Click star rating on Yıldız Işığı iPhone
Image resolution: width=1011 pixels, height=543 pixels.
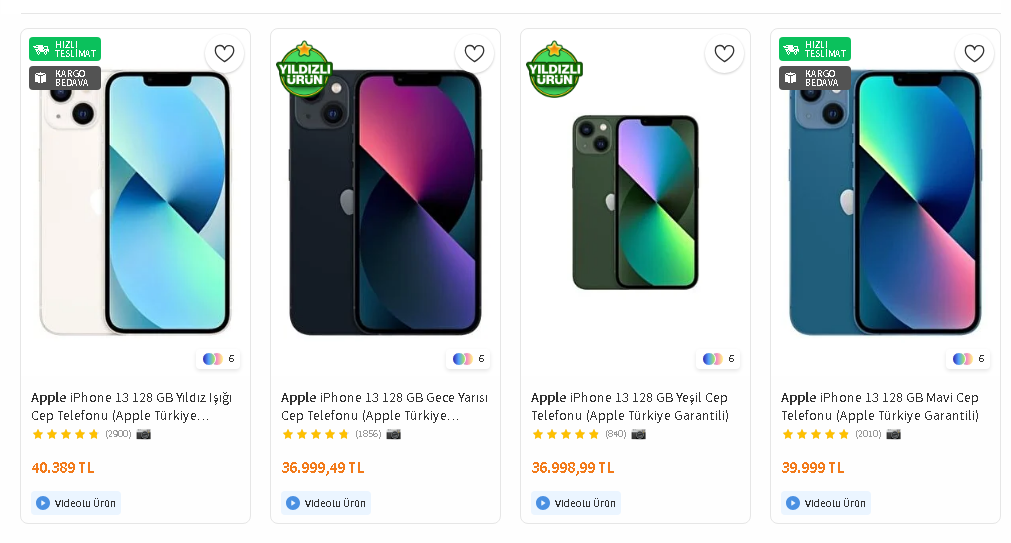(x=66, y=434)
